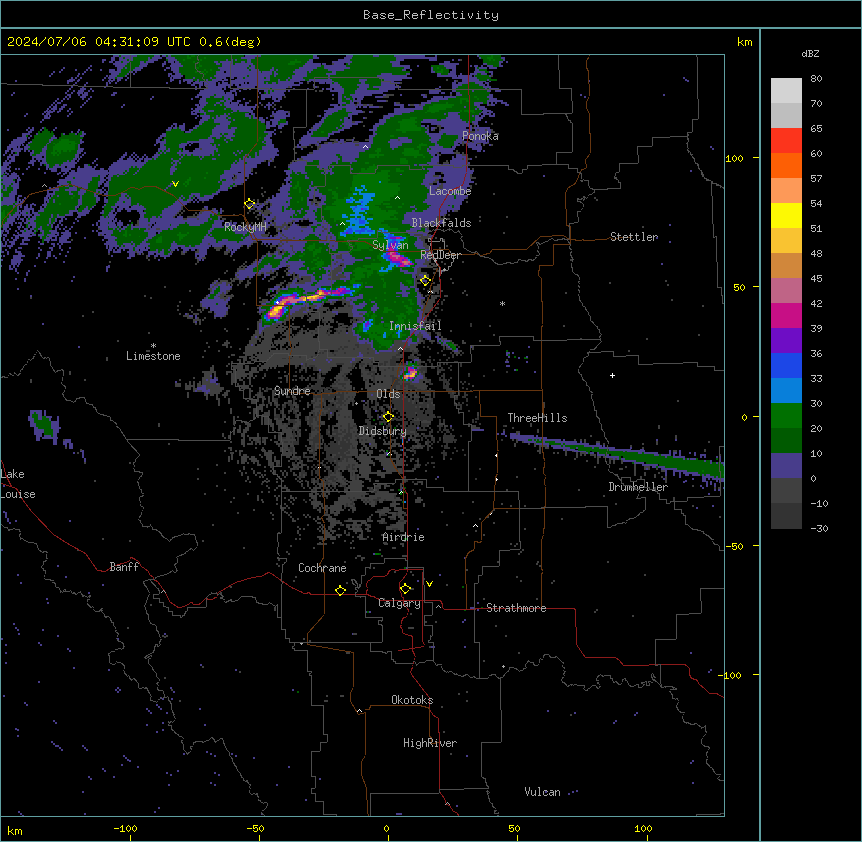Click the Vulcan label

pyautogui.click(x=542, y=792)
